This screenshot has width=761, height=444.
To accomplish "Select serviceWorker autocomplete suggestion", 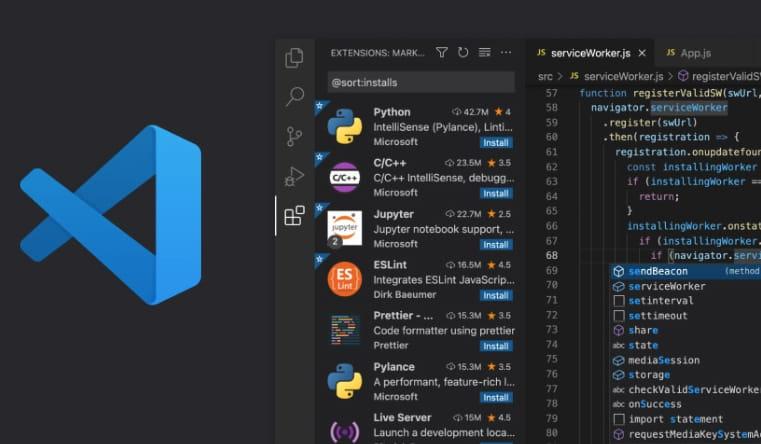I will [685, 286].
